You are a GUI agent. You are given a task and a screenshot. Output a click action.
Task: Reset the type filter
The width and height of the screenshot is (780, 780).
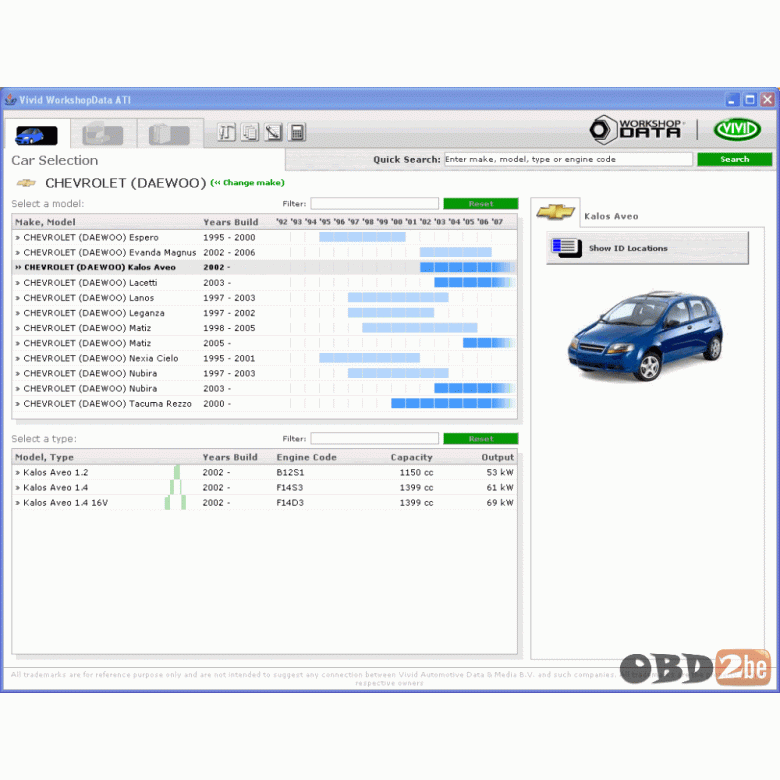[x=481, y=438]
